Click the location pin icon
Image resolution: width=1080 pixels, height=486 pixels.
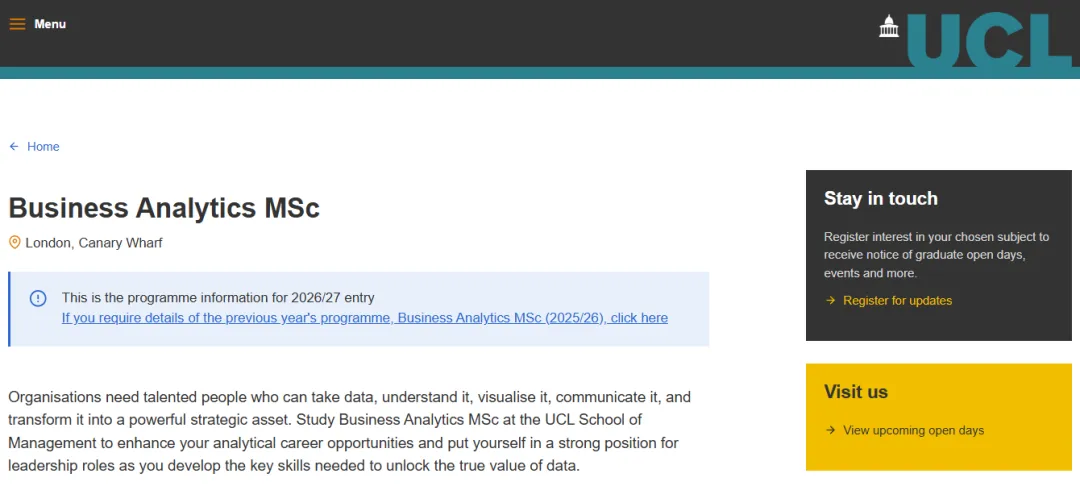pyautogui.click(x=15, y=243)
